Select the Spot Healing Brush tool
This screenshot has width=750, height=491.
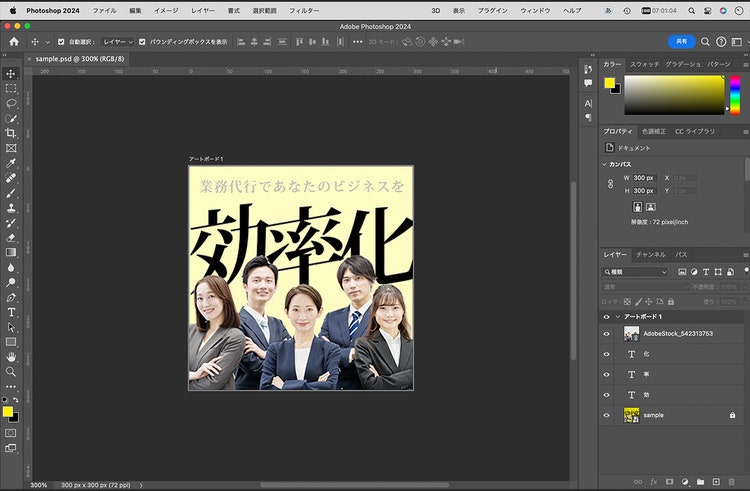point(11,178)
